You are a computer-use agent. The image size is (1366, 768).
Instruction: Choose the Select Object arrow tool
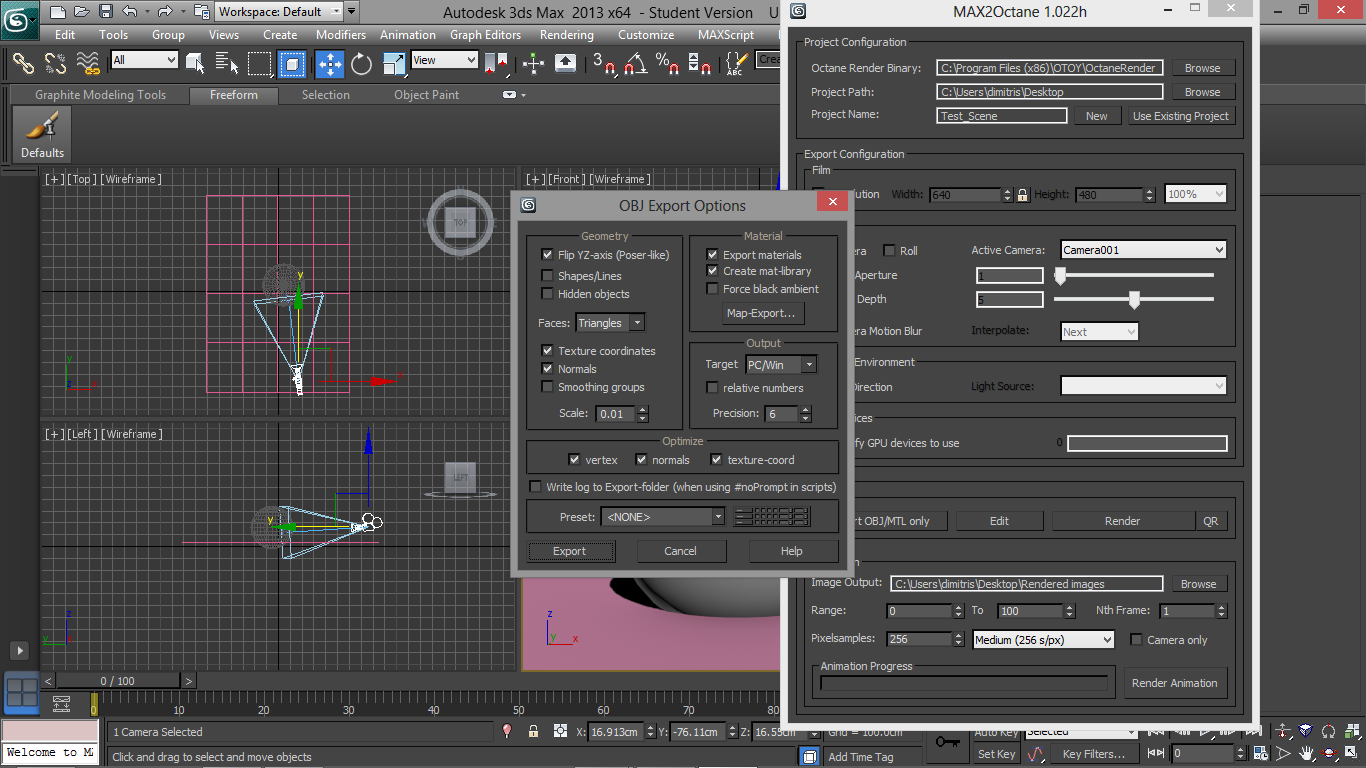[x=195, y=63]
